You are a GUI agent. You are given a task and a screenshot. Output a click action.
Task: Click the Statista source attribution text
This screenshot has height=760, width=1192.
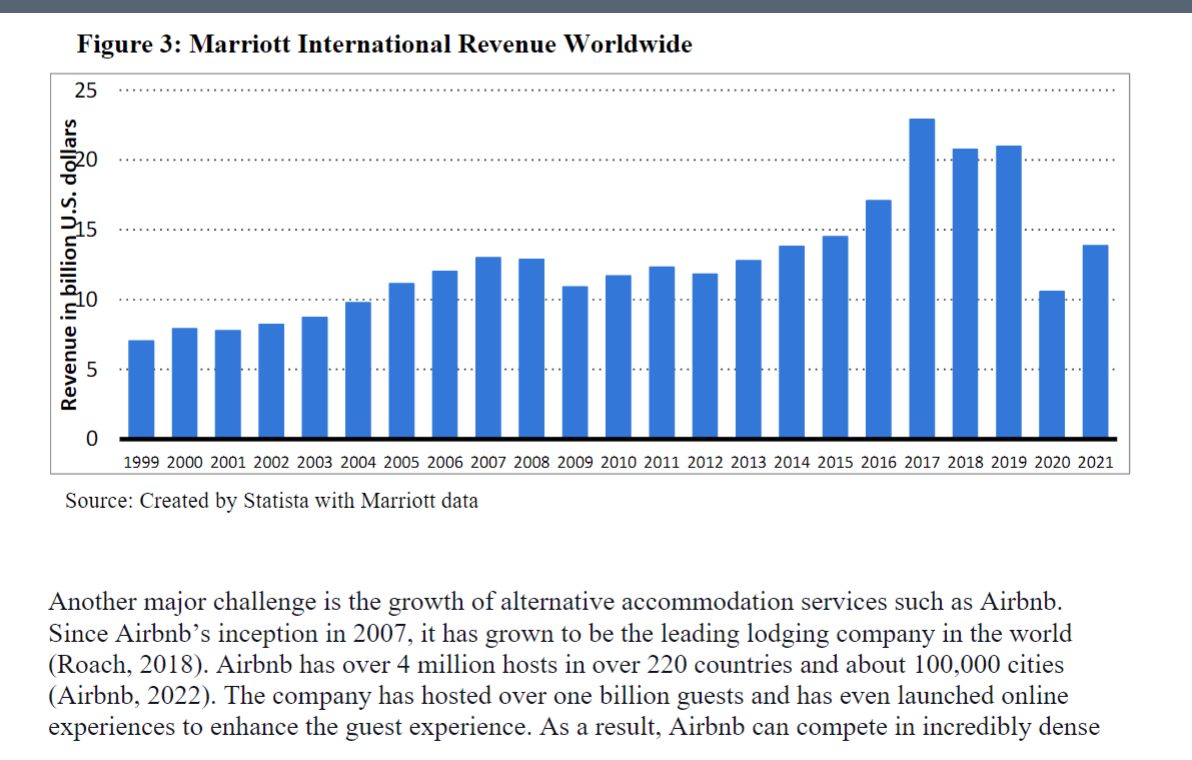point(271,501)
